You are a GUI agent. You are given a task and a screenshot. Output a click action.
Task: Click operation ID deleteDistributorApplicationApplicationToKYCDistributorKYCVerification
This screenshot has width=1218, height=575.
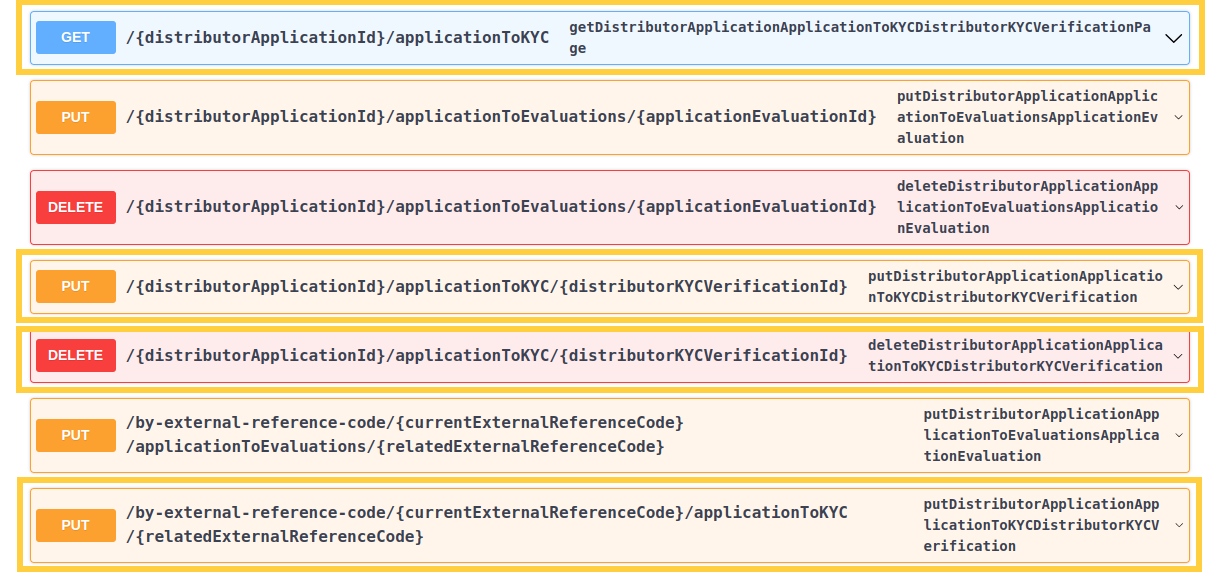point(1015,355)
